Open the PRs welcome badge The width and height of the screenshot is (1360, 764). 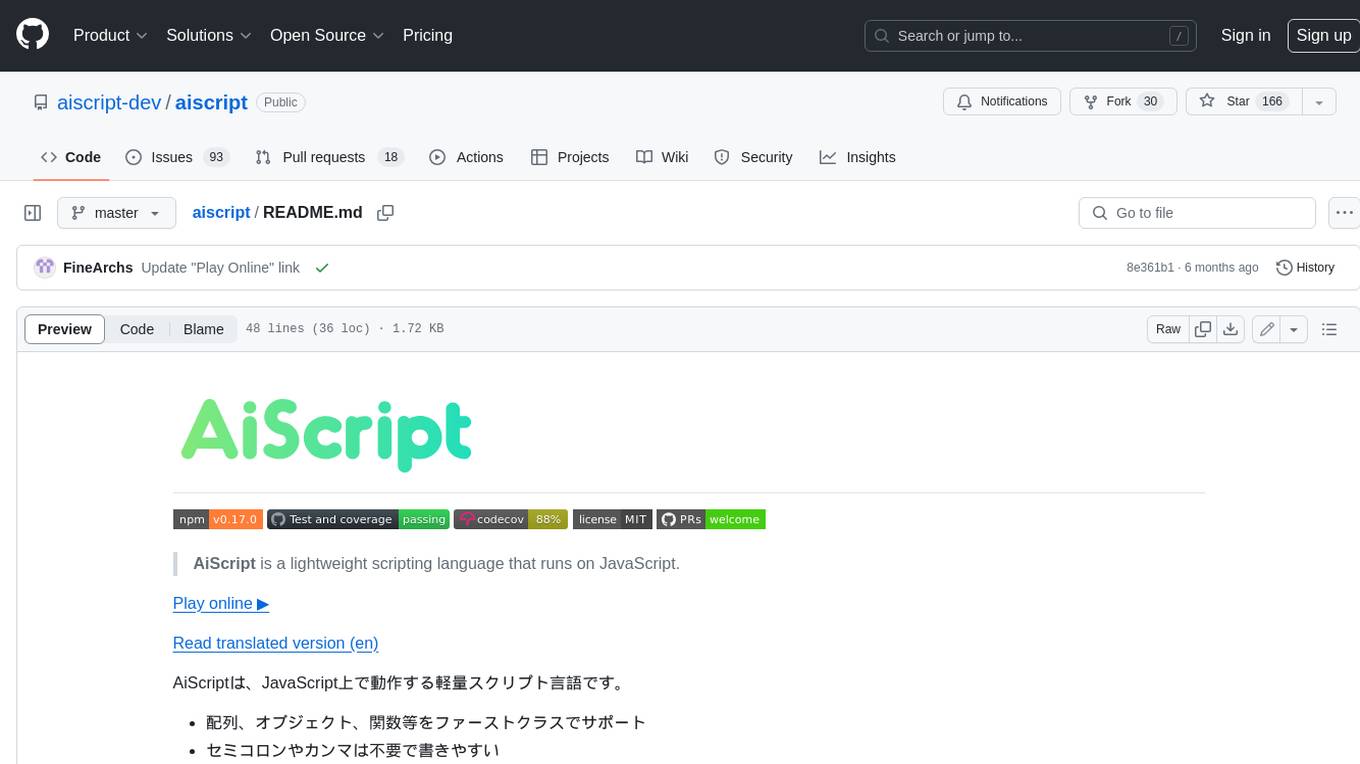[x=711, y=519]
